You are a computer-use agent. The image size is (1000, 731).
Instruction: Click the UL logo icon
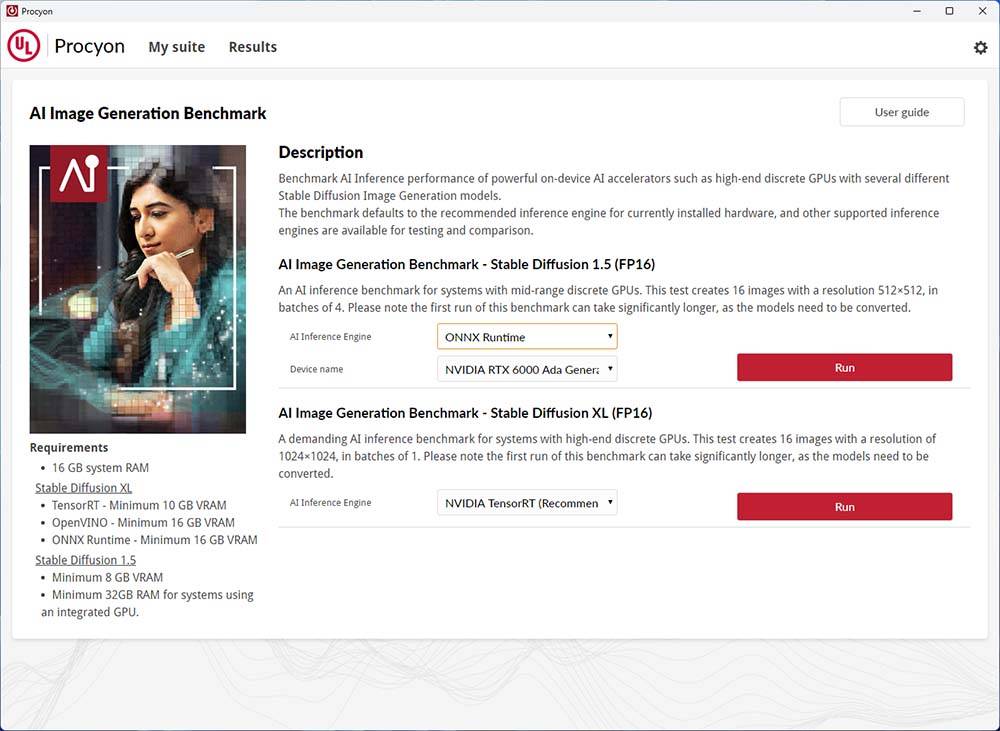coord(24,46)
